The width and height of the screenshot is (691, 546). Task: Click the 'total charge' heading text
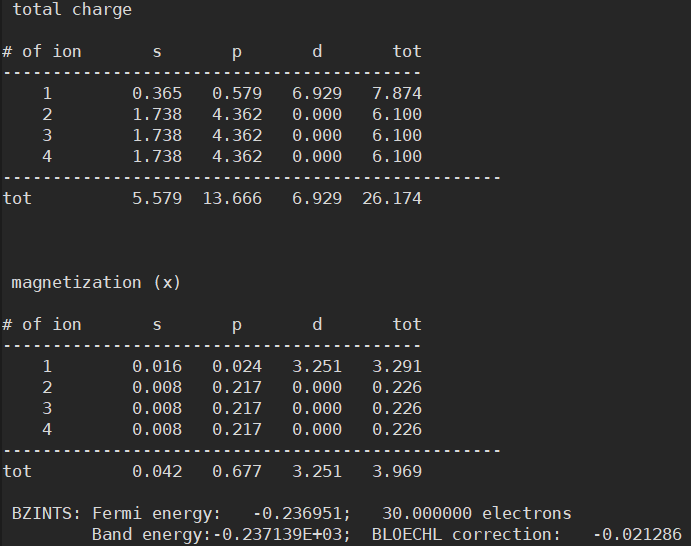pos(72,10)
